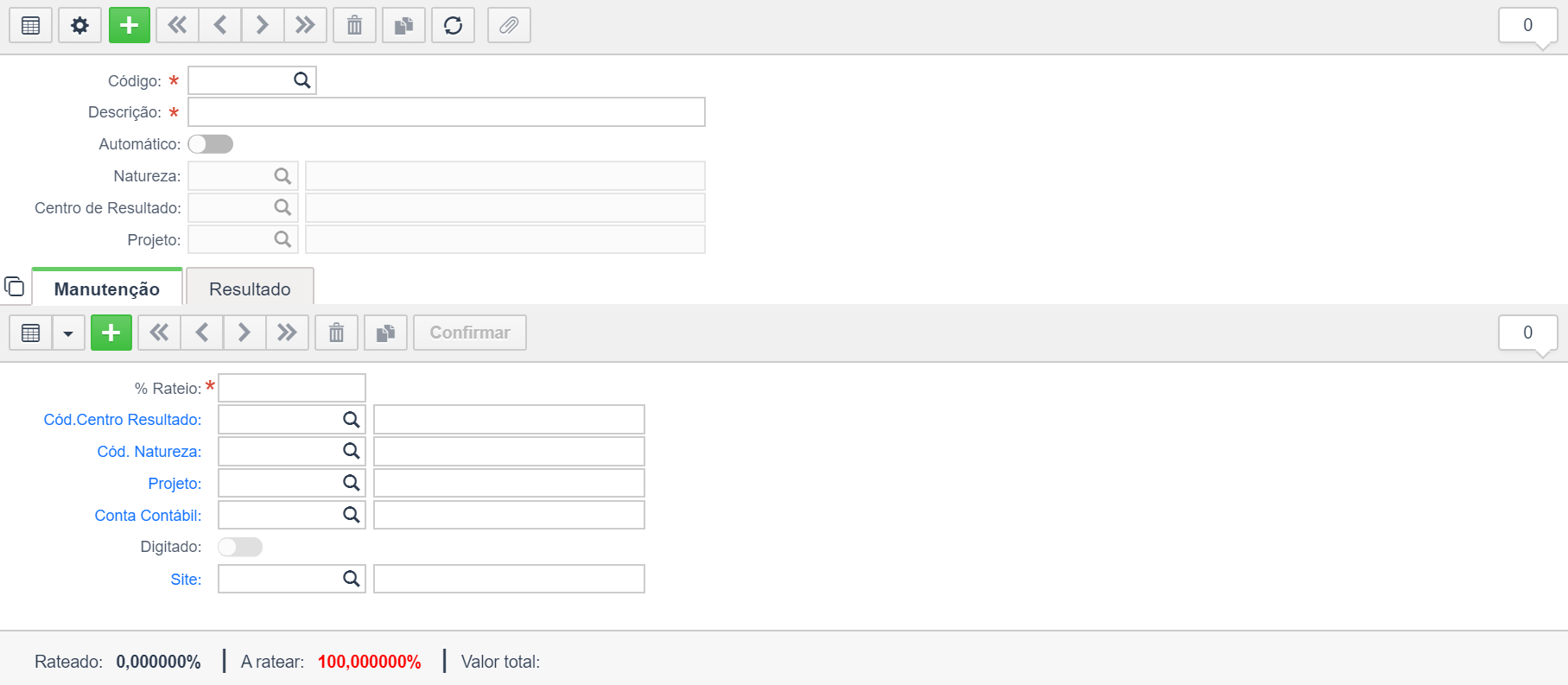Screen dimensions: 1568x685
Task: Switch to the Resultado tab
Action: point(250,289)
